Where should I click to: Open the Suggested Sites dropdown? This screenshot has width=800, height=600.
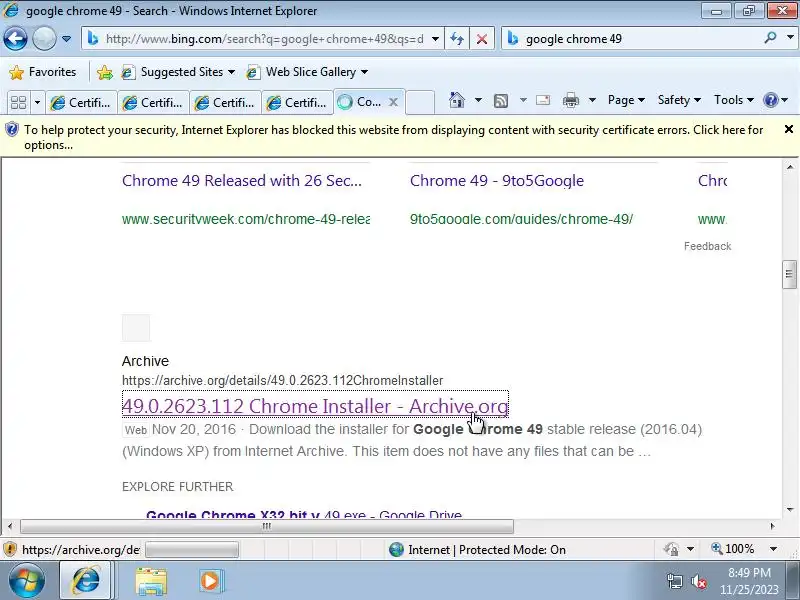tap(178, 72)
